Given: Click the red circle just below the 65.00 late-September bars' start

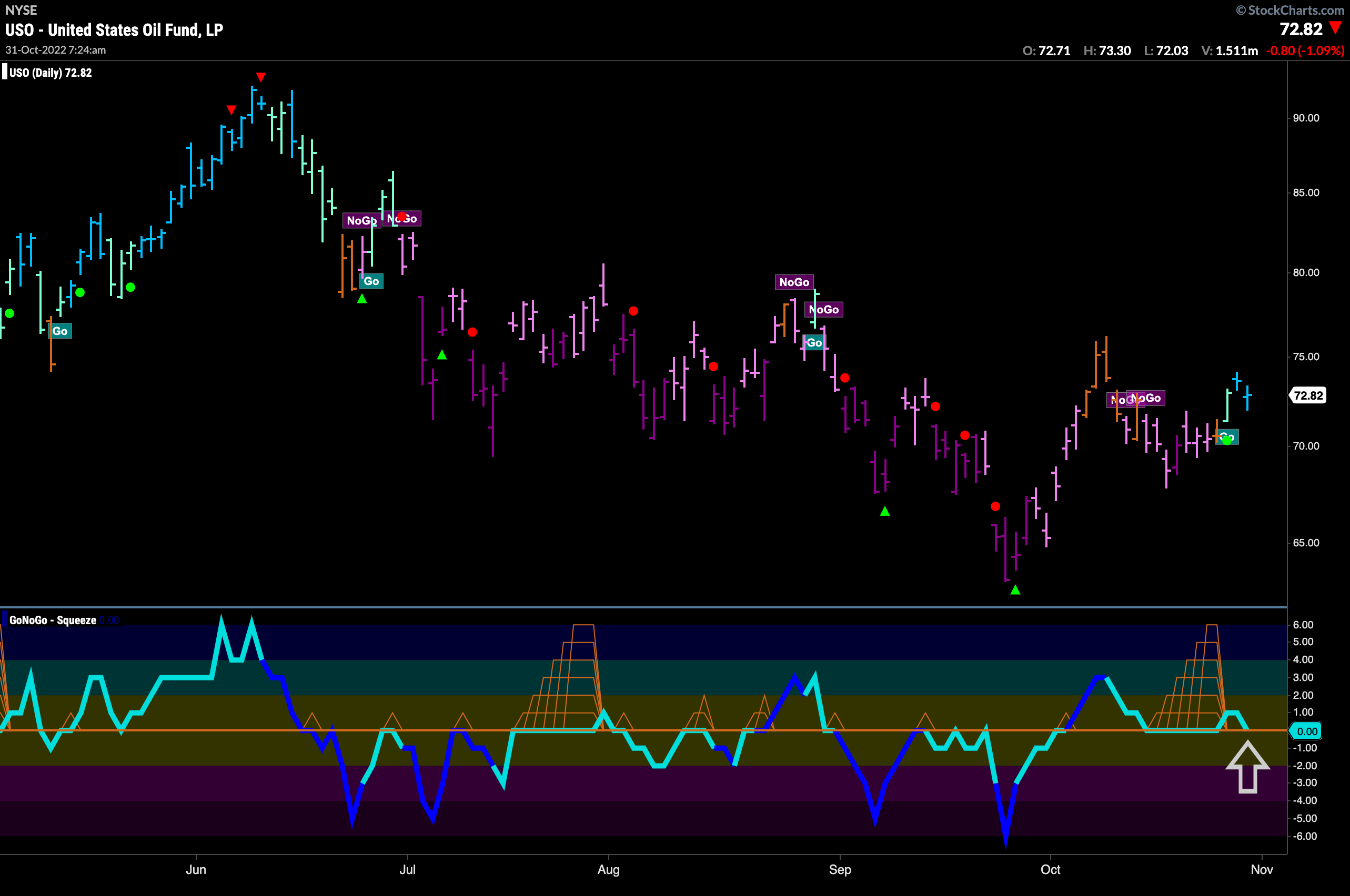Looking at the screenshot, I should coord(995,506).
